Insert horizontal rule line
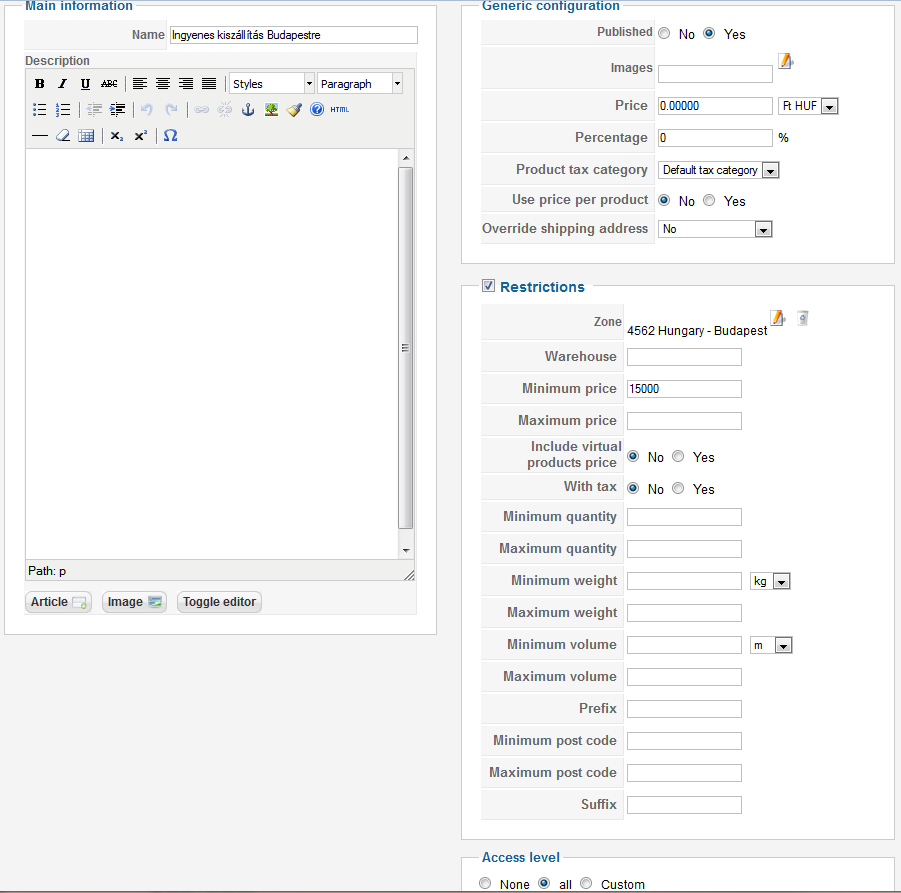The width and height of the screenshot is (901, 893). point(40,136)
